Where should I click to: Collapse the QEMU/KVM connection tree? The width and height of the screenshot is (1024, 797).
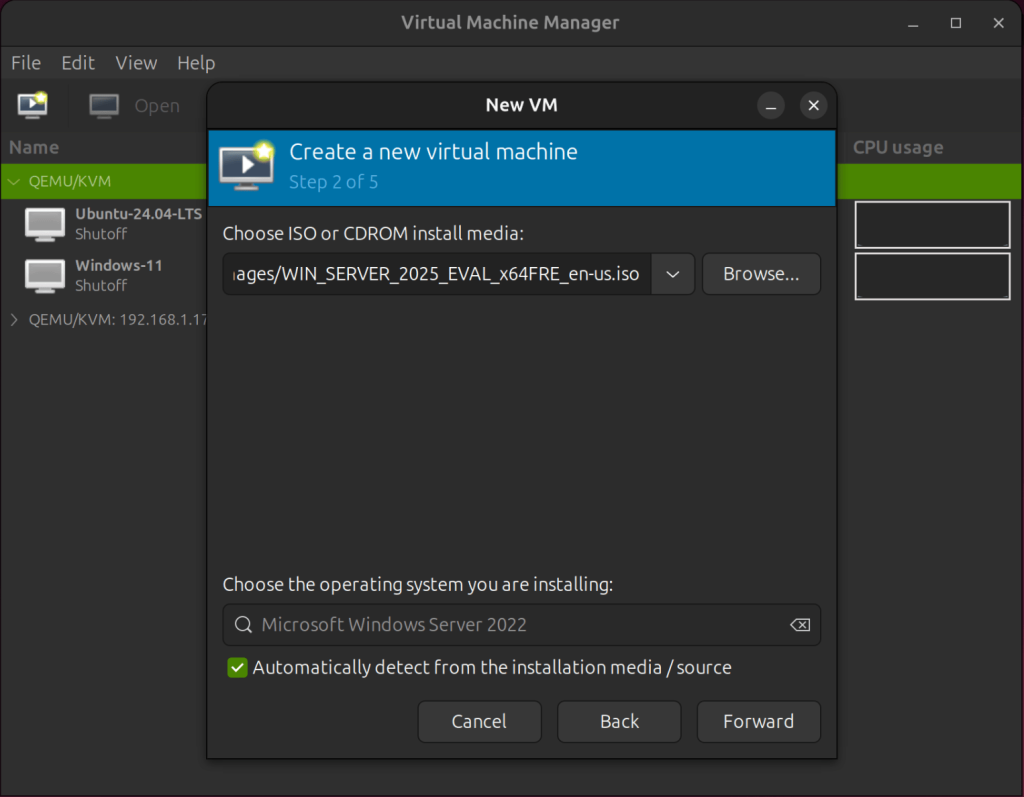tap(14, 182)
